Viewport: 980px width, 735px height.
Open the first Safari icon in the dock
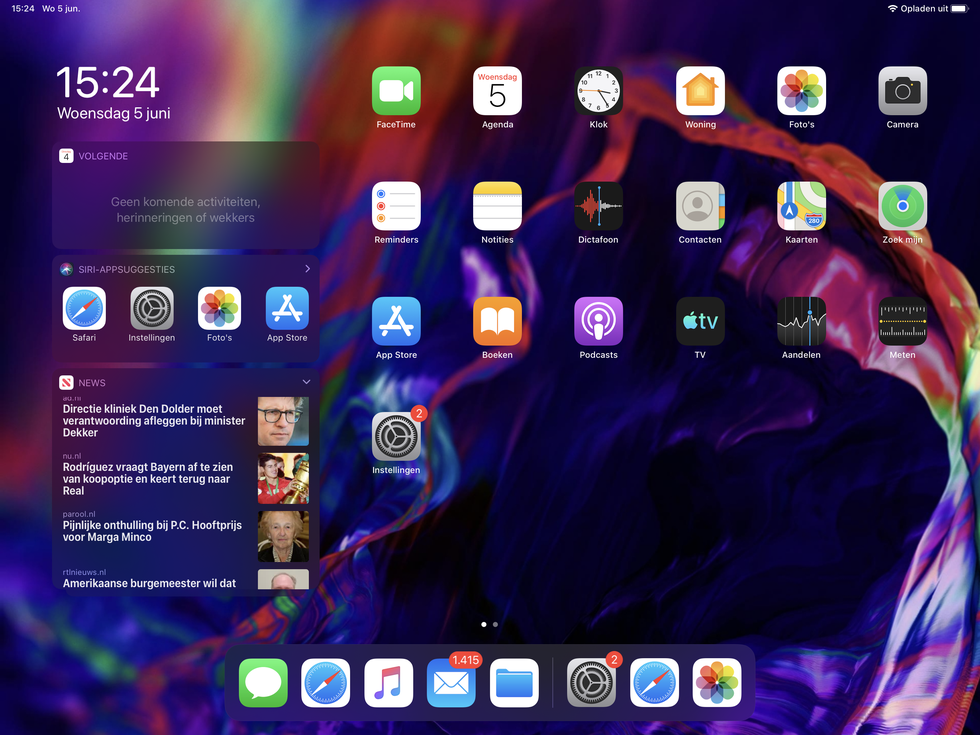pyautogui.click(x=326, y=682)
